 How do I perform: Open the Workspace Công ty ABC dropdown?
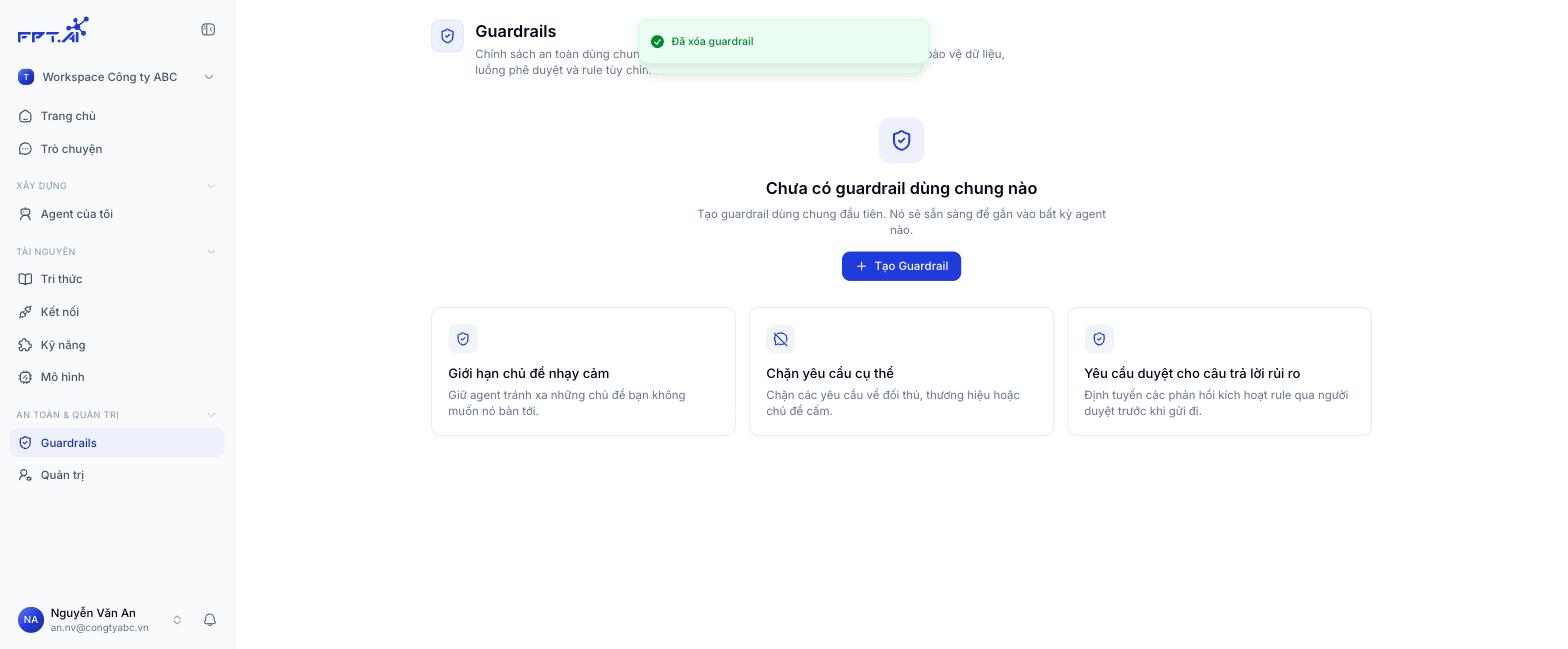pos(117,77)
